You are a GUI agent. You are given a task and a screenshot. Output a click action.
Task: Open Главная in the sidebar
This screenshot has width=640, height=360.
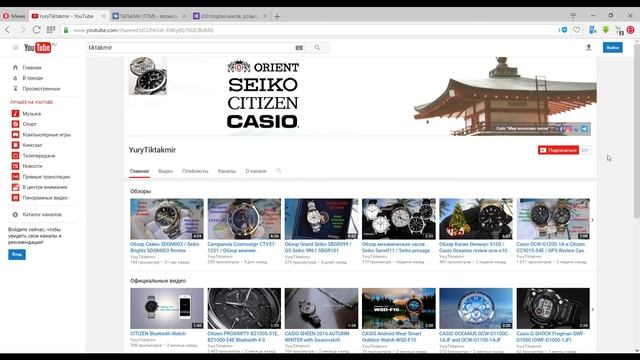point(32,67)
